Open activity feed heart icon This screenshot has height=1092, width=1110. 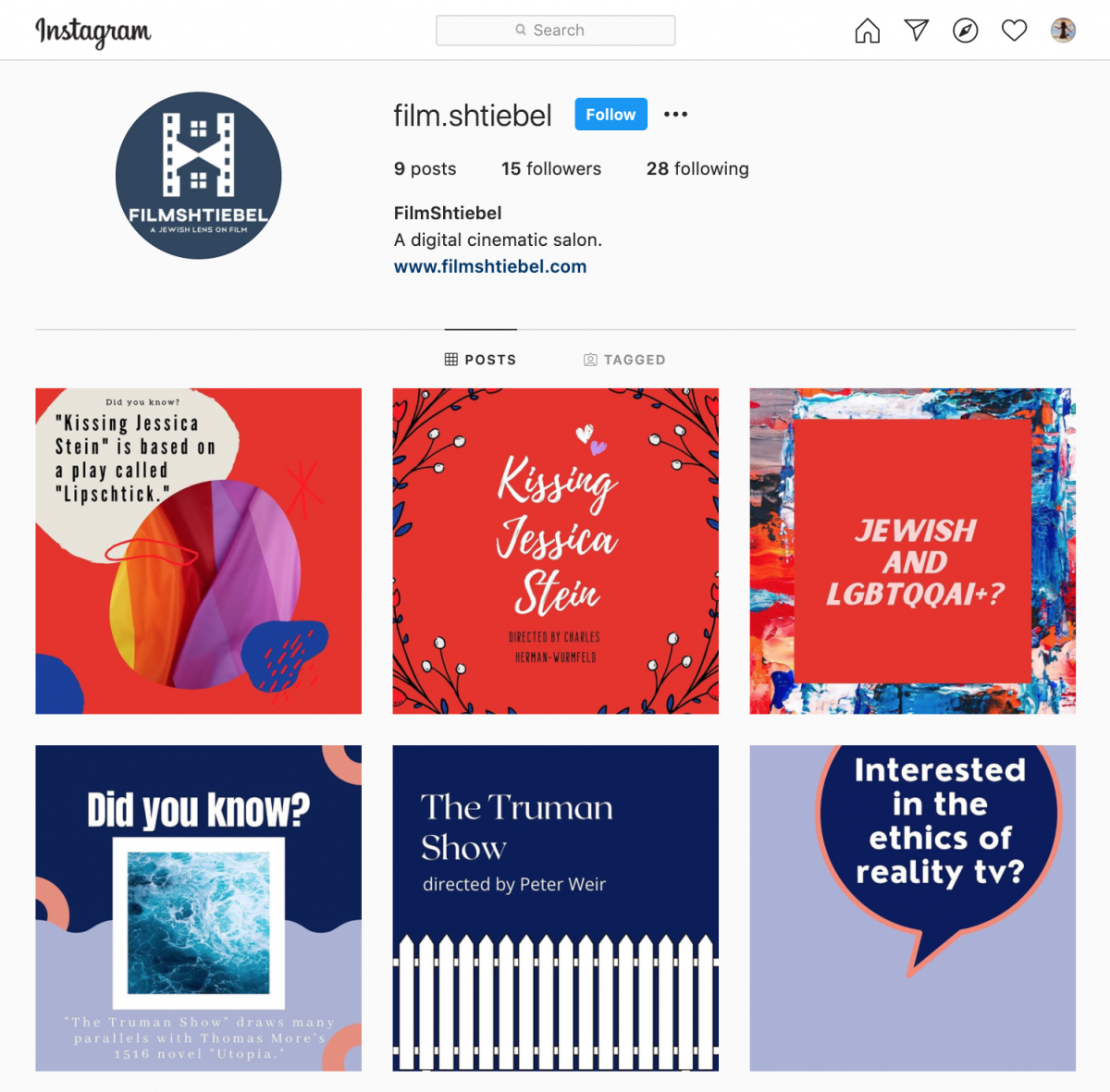[1014, 31]
